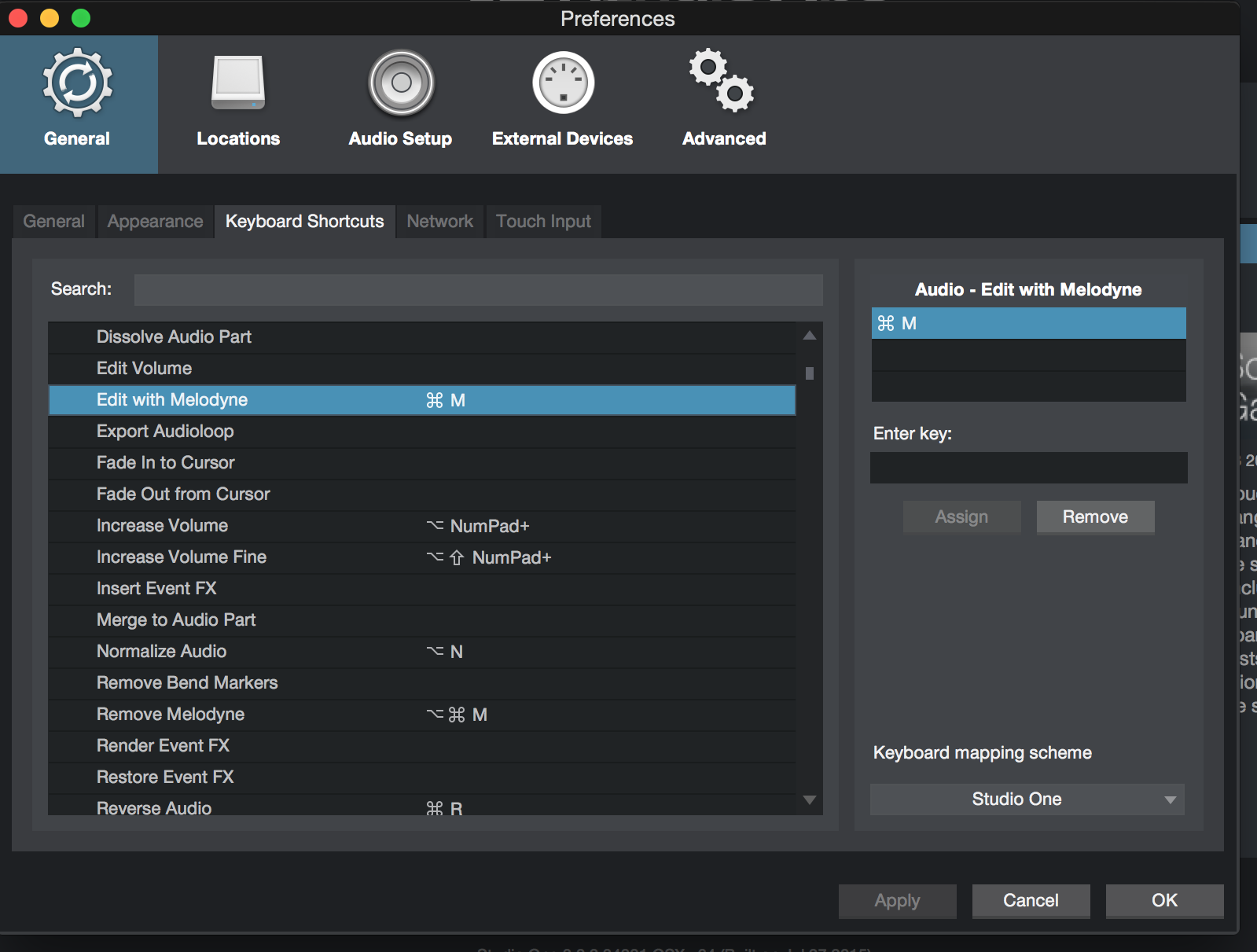The width and height of the screenshot is (1257, 952).
Task: Select the Fade In to Cursor command
Action: (422, 463)
